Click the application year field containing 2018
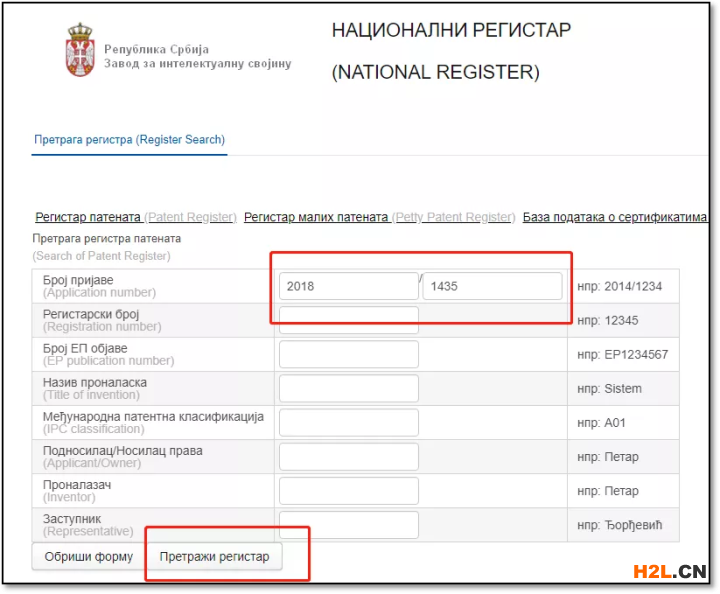This screenshot has height=594, width=720. 348,286
